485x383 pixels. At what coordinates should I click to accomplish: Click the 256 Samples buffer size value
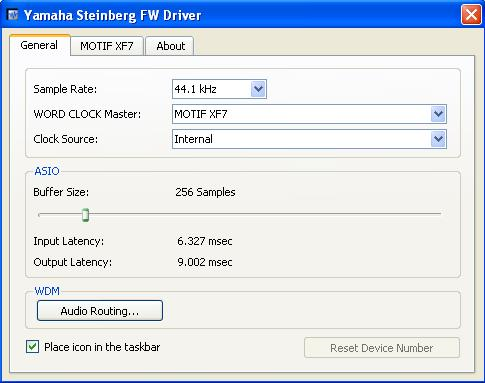(x=205, y=192)
